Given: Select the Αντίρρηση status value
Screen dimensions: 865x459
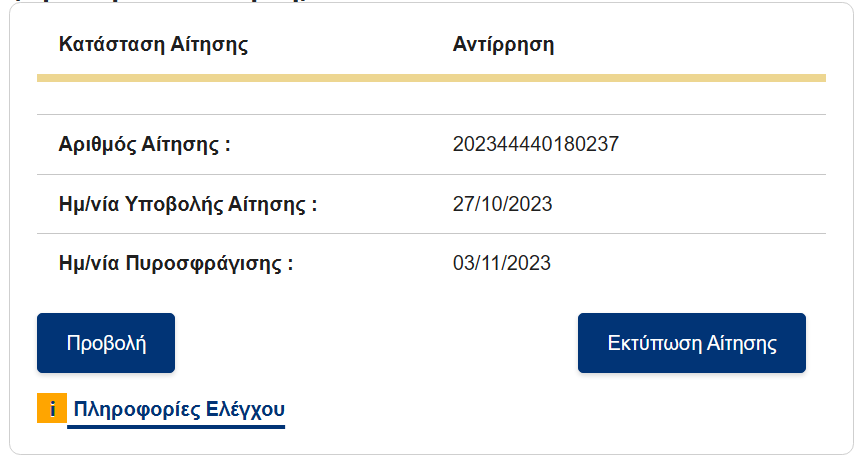Looking at the screenshot, I should pyautogui.click(x=503, y=44).
